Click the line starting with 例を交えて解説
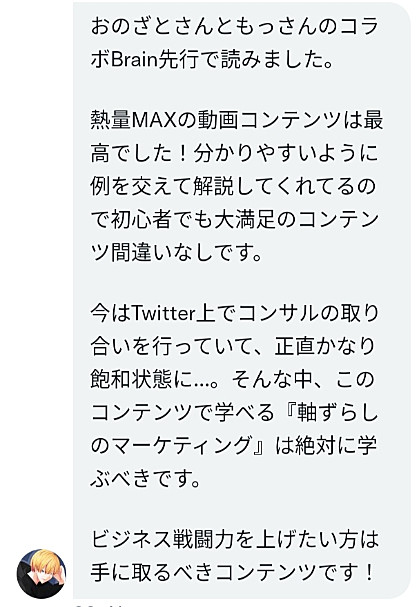Screen dimensions: 419x607 click(233, 186)
